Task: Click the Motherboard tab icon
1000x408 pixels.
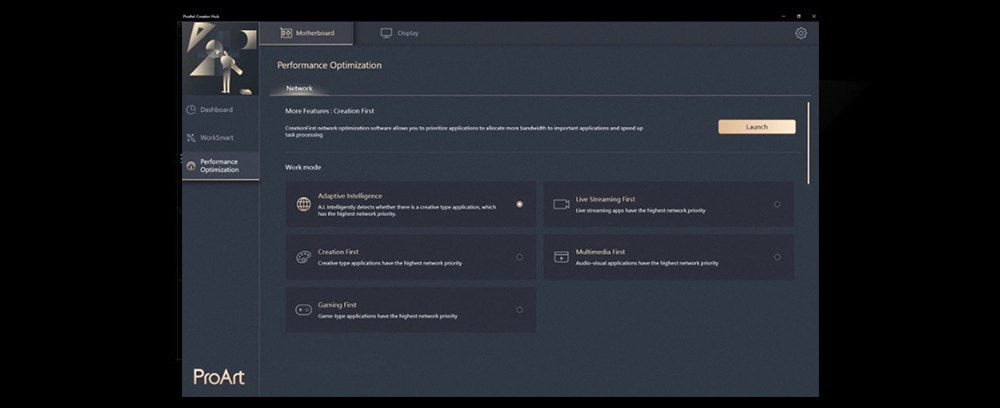Action: 286,33
